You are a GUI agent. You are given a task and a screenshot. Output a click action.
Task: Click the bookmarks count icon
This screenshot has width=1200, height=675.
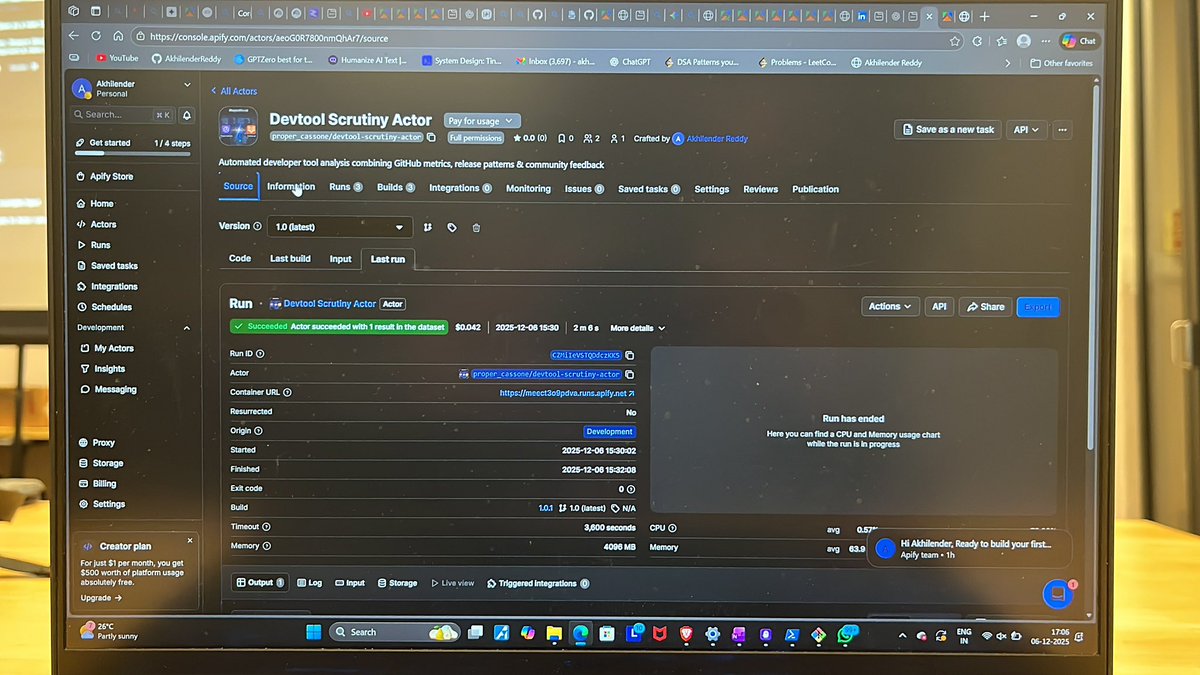pos(561,138)
